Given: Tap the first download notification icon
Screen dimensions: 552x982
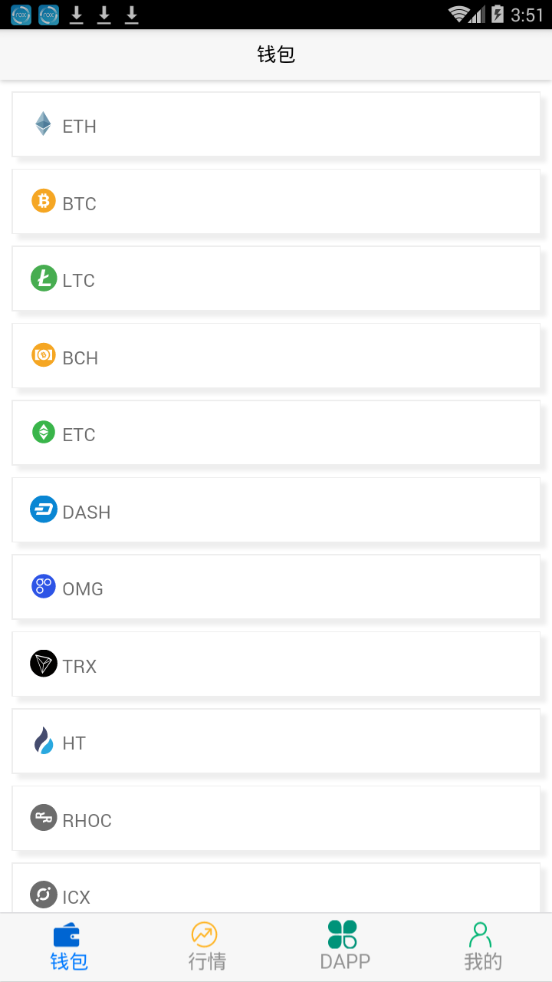Looking at the screenshot, I should click(x=76, y=14).
